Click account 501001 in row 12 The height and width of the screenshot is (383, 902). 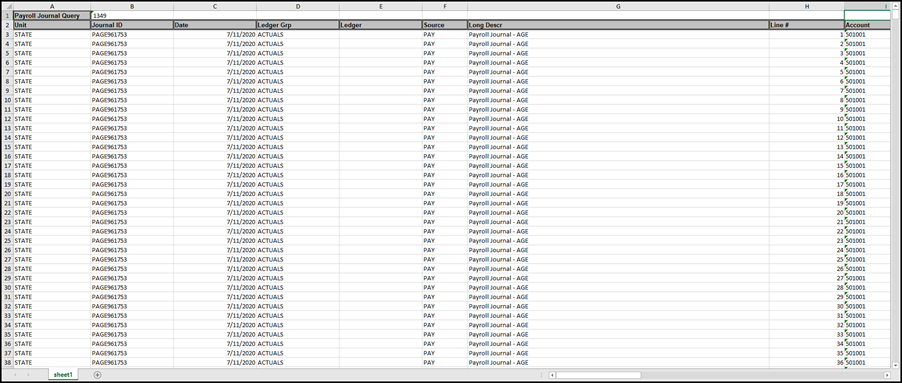tap(867, 118)
